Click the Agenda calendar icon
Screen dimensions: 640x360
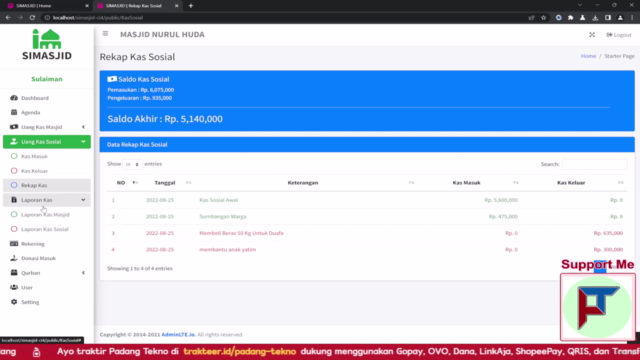14,112
